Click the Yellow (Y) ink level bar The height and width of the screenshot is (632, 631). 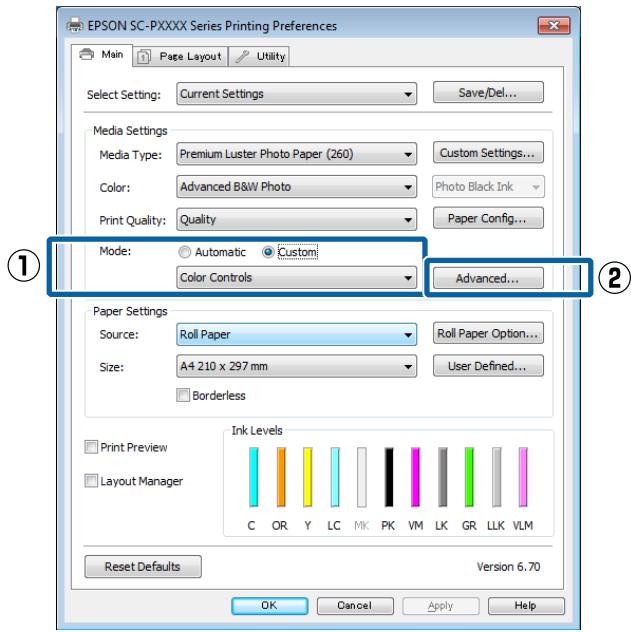(x=307, y=477)
